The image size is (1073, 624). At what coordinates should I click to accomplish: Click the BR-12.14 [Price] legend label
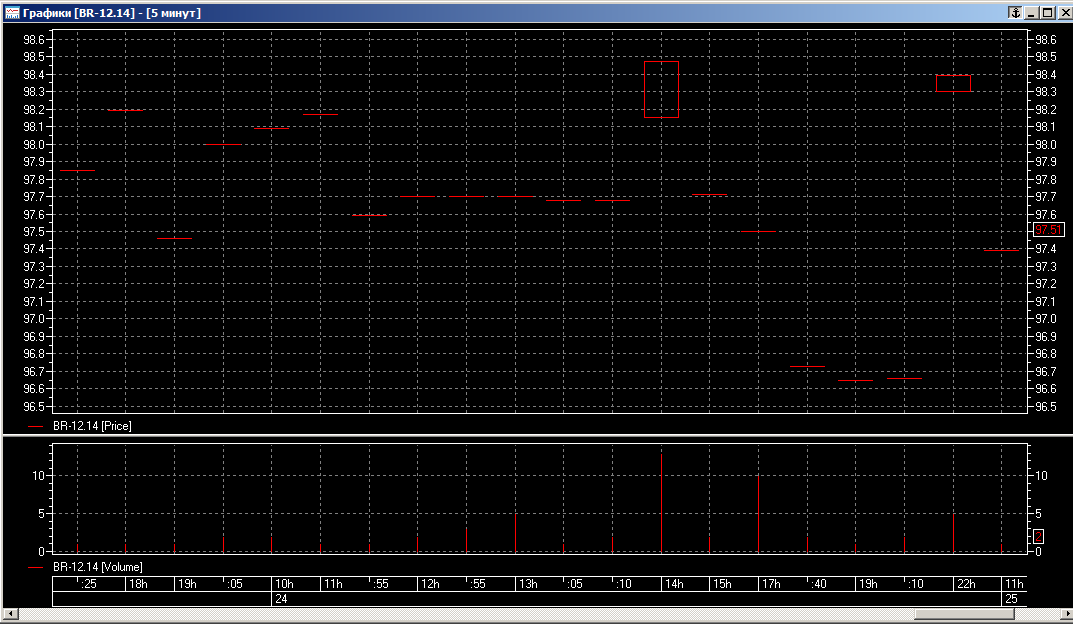(92, 426)
